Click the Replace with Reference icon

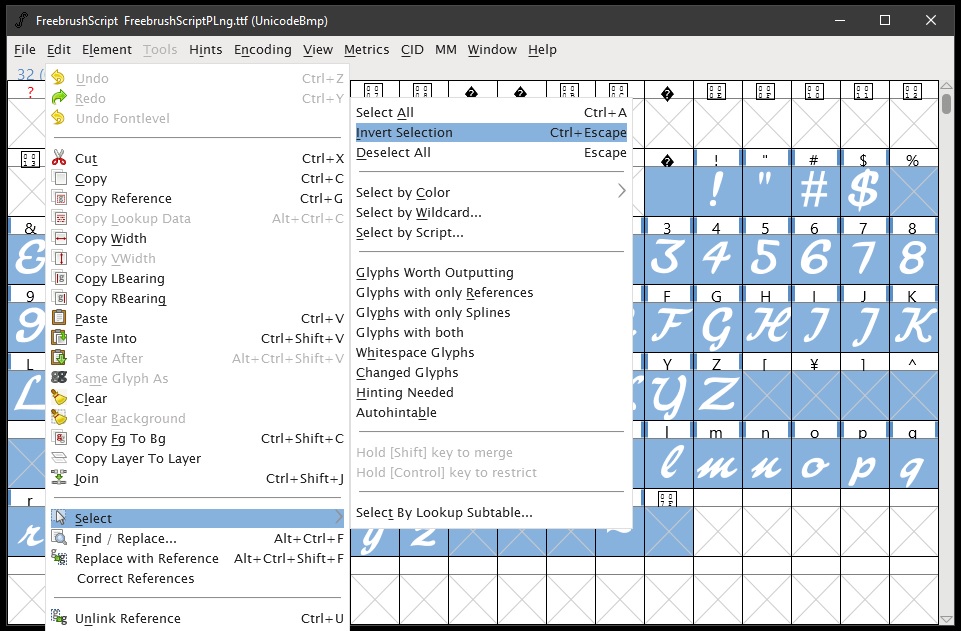pos(59,558)
